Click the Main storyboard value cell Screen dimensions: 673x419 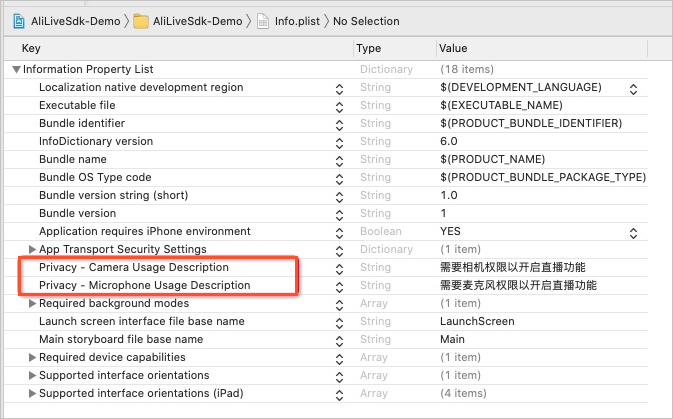pos(452,339)
